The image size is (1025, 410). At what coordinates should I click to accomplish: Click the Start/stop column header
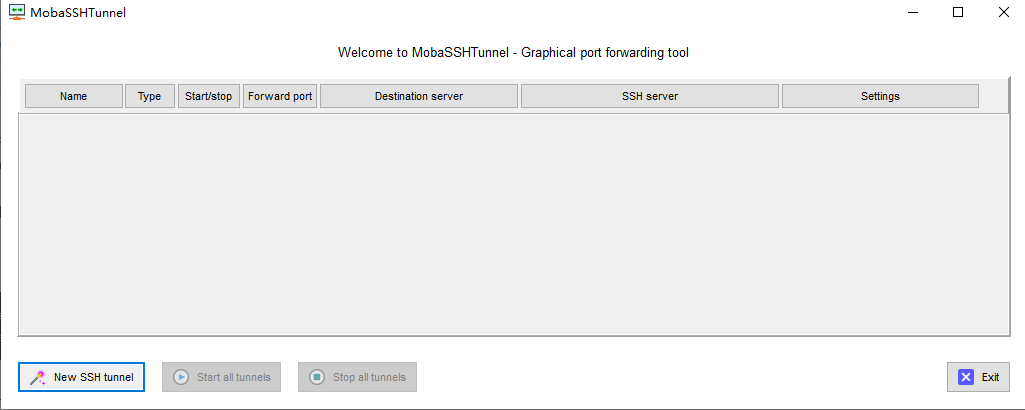point(209,96)
